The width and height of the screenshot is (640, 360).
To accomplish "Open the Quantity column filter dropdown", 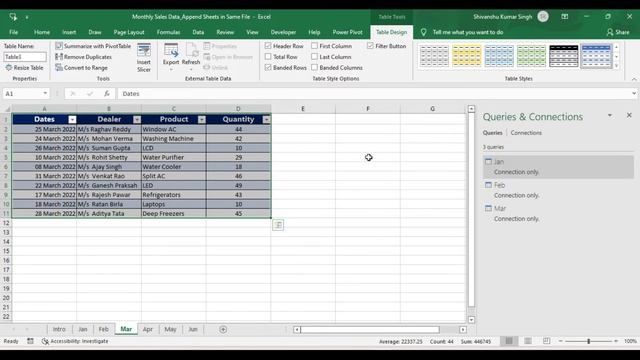I will click(267, 119).
